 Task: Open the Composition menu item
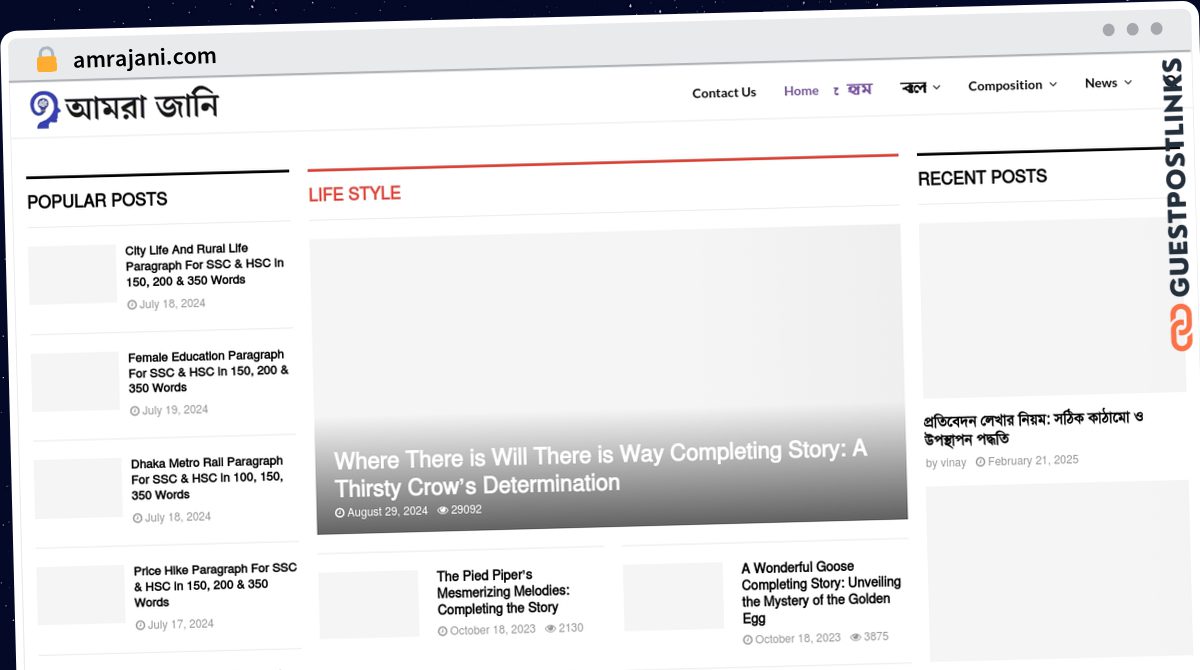[x=1005, y=85]
